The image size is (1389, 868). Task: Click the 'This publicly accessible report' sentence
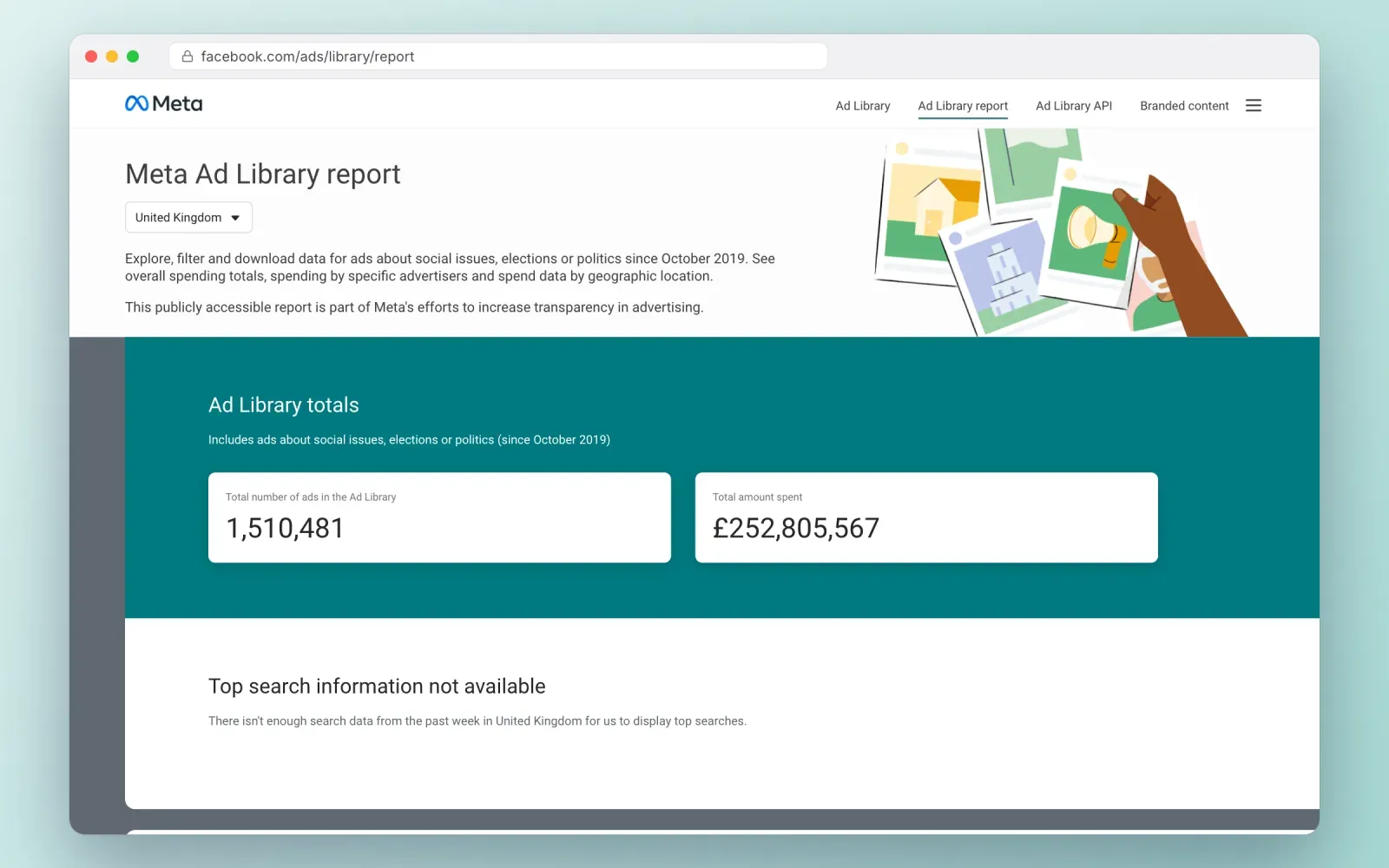pos(414,307)
